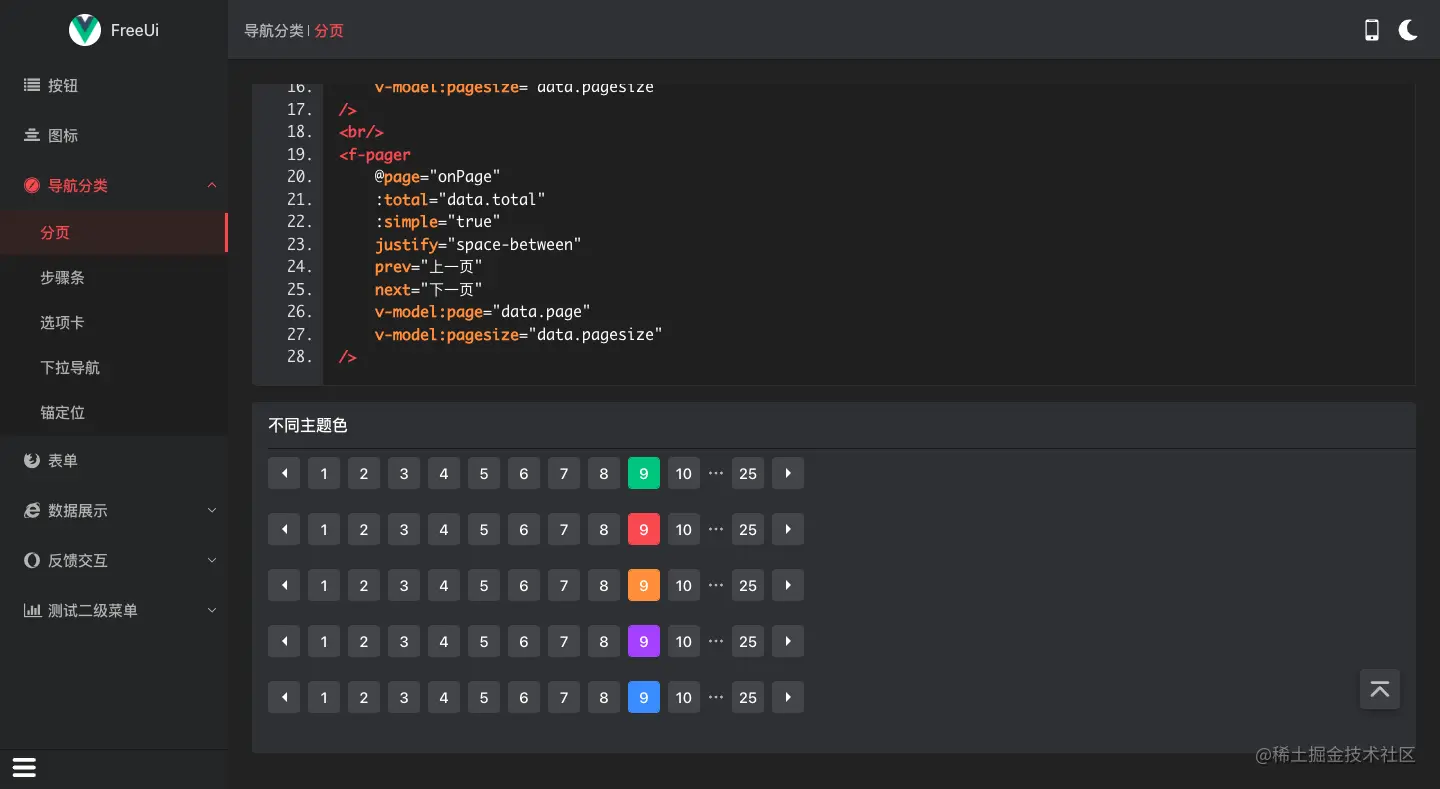Click the 数据展示 sidebar icon

pos(32,511)
